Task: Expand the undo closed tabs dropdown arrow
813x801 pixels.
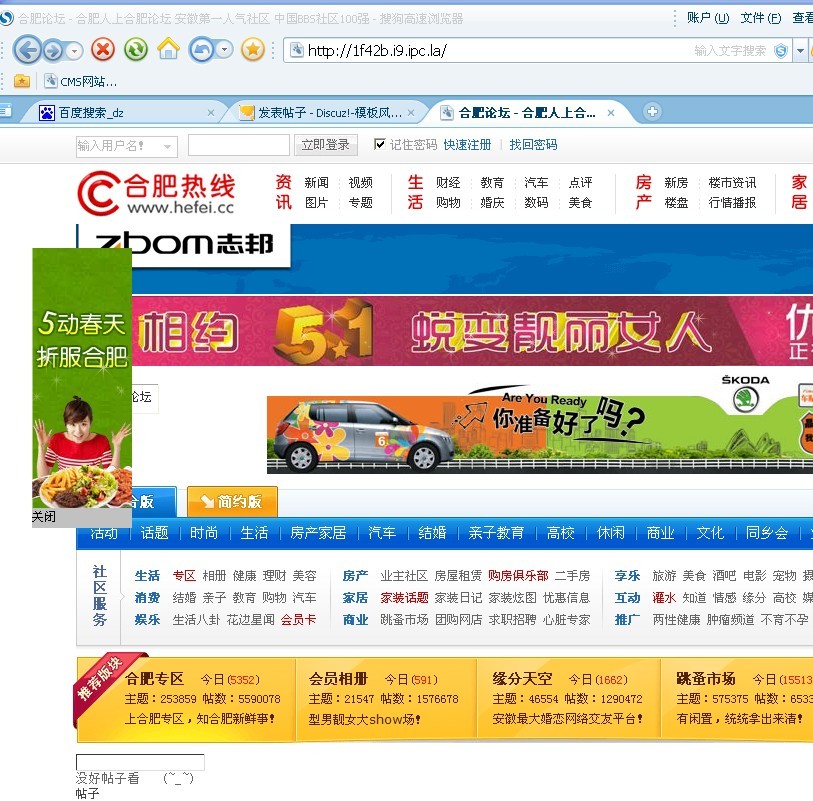Action: pyautogui.click(x=225, y=50)
